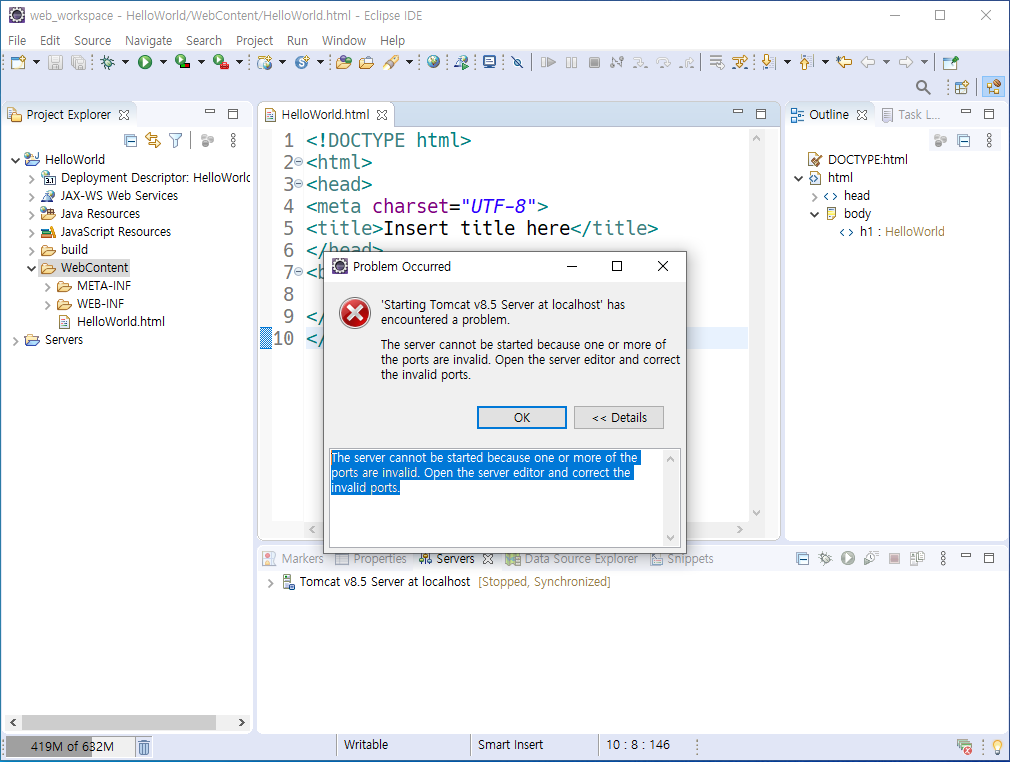Click the Previous Annotation up-arrow icon
The image size is (1010, 762).
click(805, 62)
